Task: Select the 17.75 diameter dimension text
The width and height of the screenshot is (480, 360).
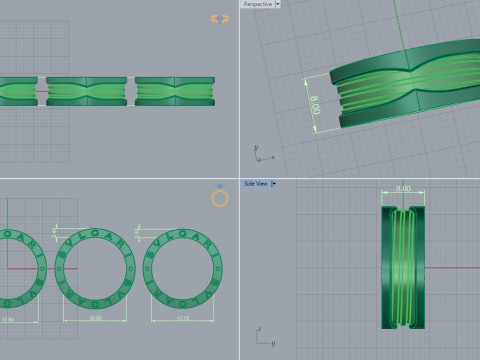Action: [x=183, y=318]
